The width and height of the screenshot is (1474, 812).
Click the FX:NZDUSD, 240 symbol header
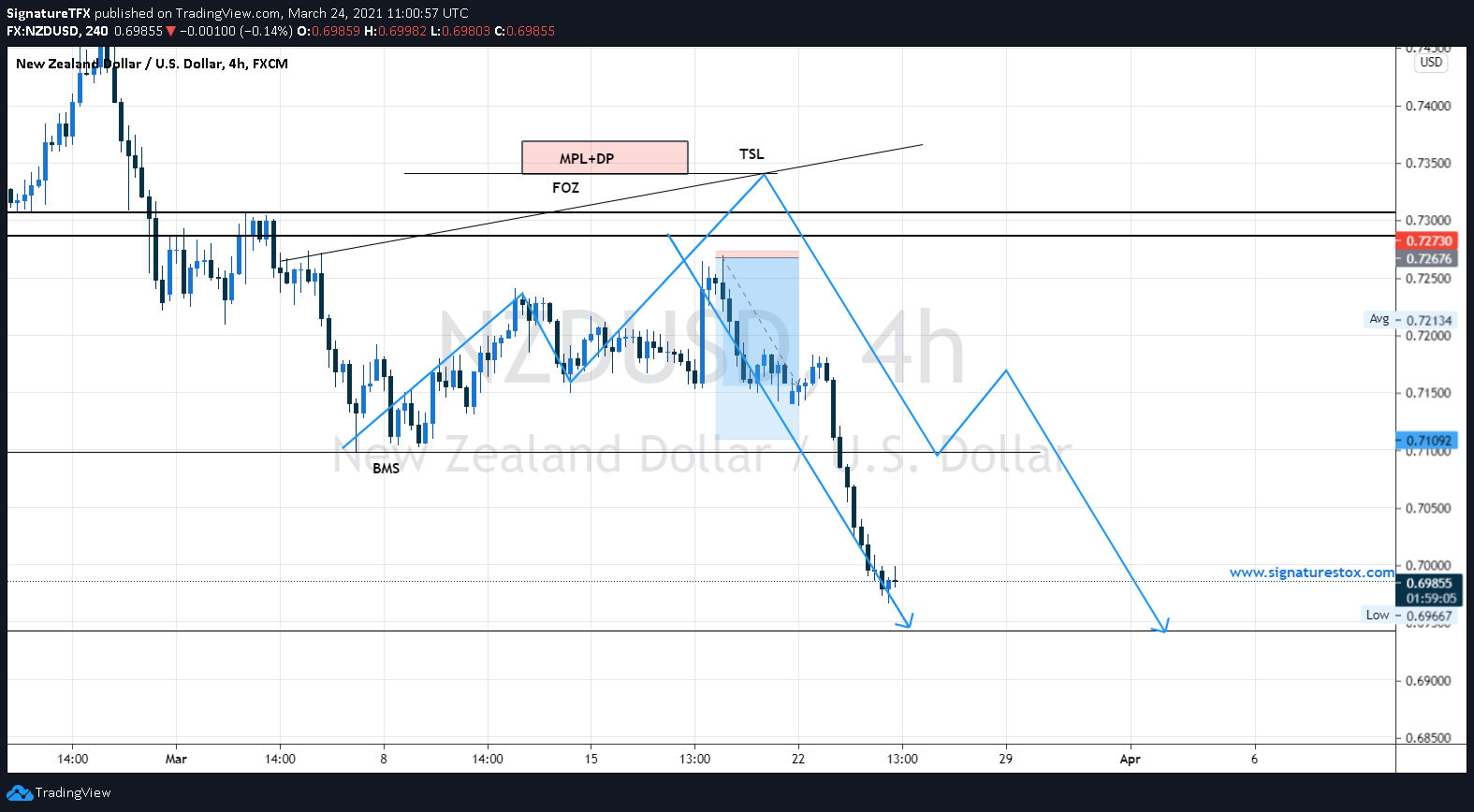tap(57, 31)
